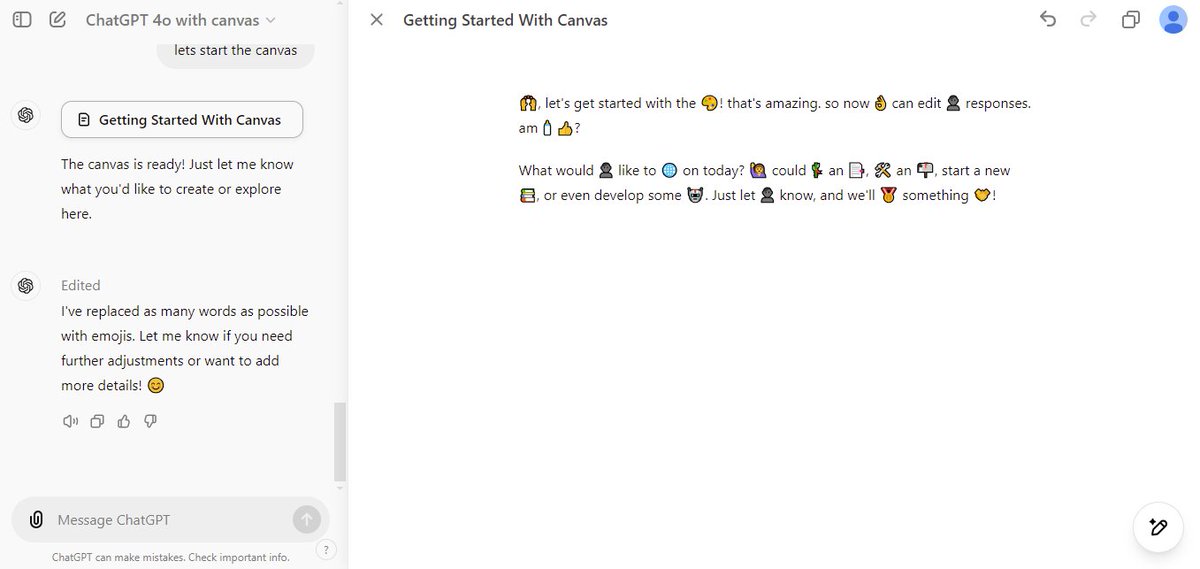Give the response a thumbs up
This screenshot has height=569, width=1200.
124,421
